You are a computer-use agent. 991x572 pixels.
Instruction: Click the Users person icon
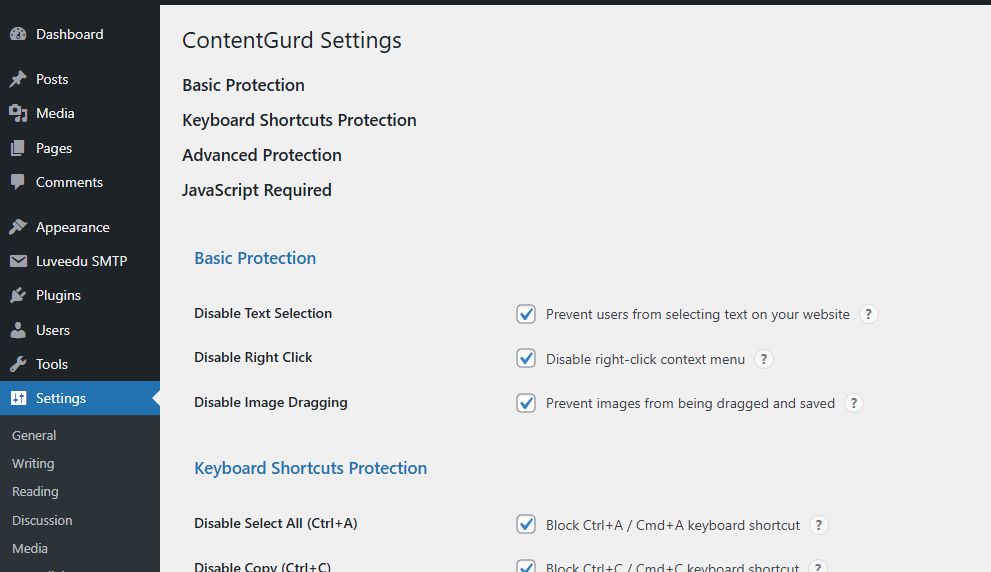(x=18, y=330)
